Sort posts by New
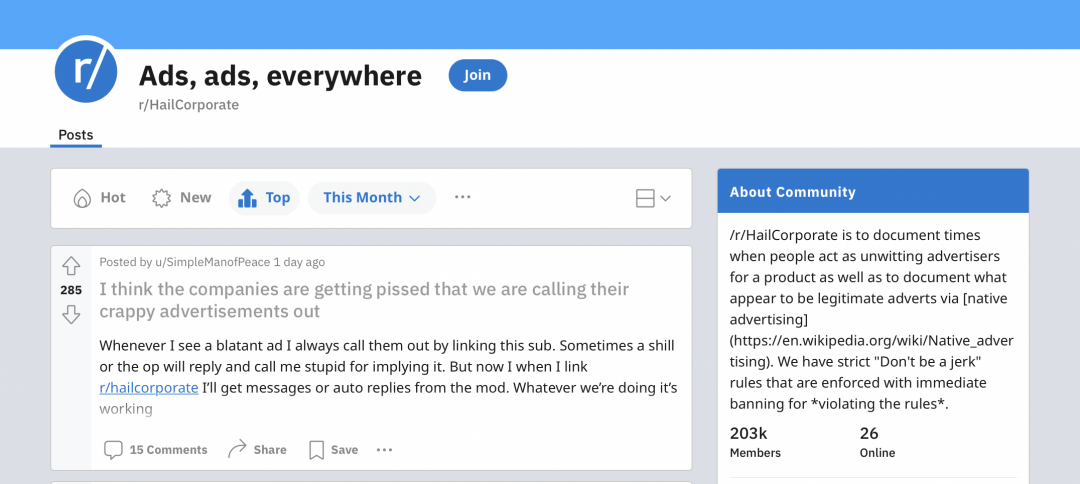The width and height of the screenshot is (1080, 484). click(x=182, y=198)
